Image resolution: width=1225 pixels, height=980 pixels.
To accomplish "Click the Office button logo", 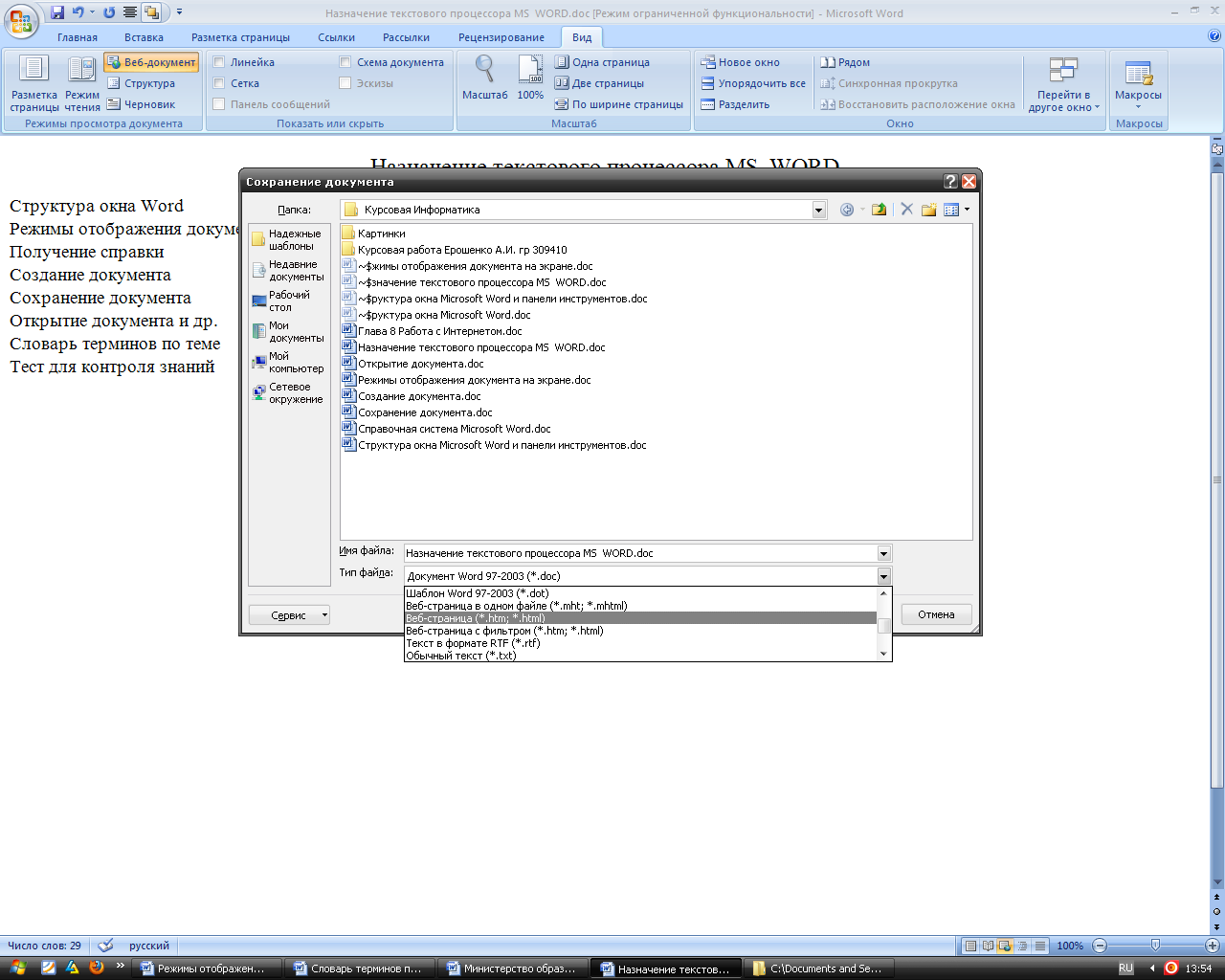I will (21, 19).
